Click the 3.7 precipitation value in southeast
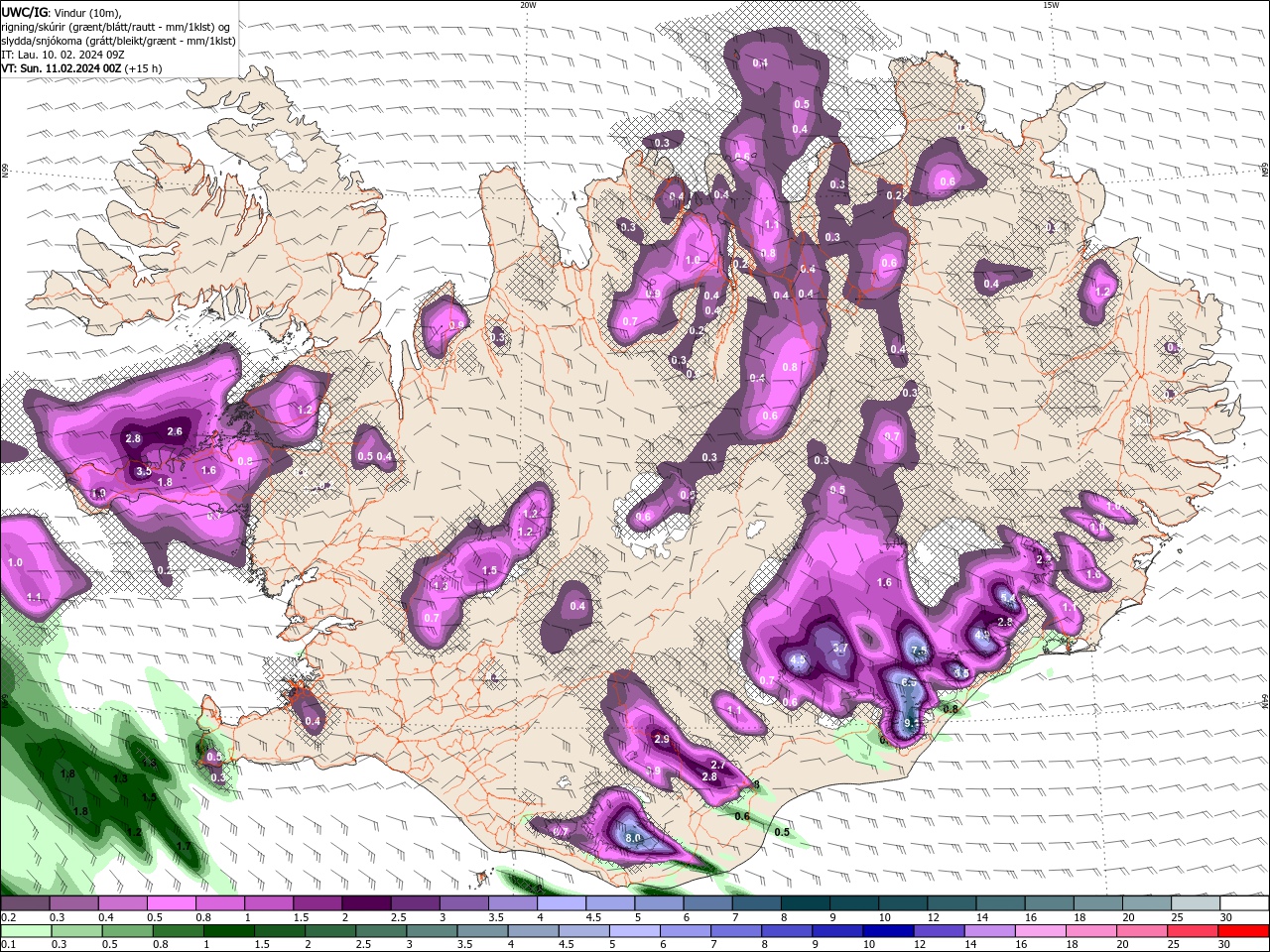 (x=839, y=649)
